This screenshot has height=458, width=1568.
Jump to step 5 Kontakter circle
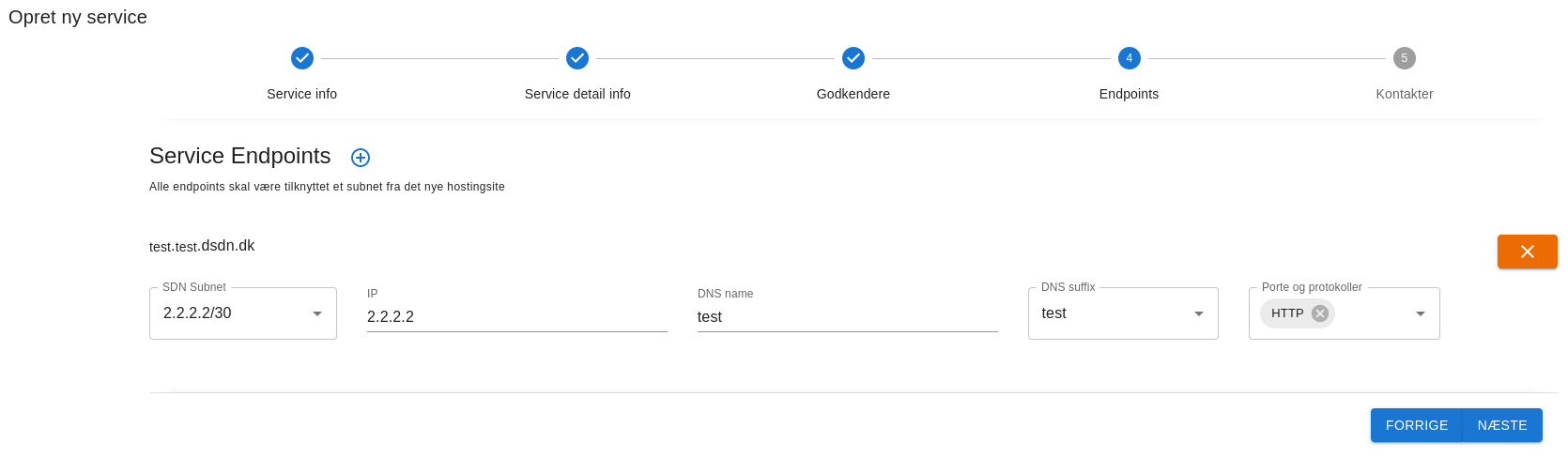1404,58
